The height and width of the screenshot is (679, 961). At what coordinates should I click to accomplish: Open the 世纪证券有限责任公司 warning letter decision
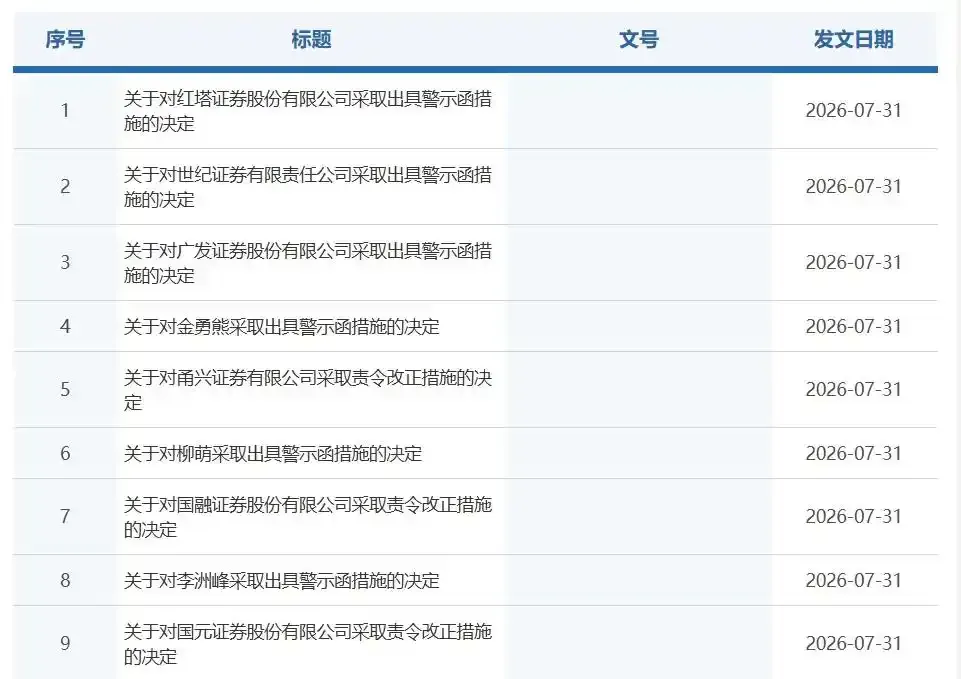pos(308,187)
